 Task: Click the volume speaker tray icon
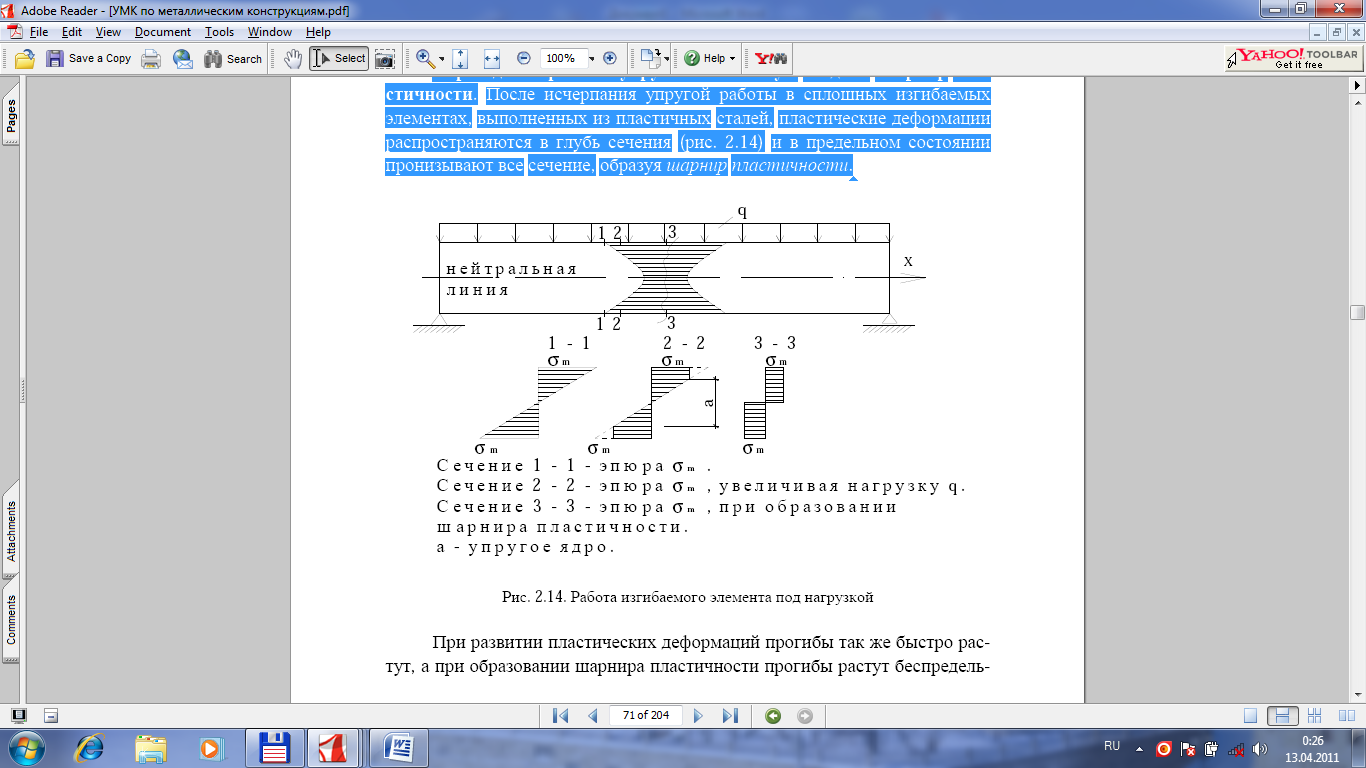click(x=1259, y=748)
